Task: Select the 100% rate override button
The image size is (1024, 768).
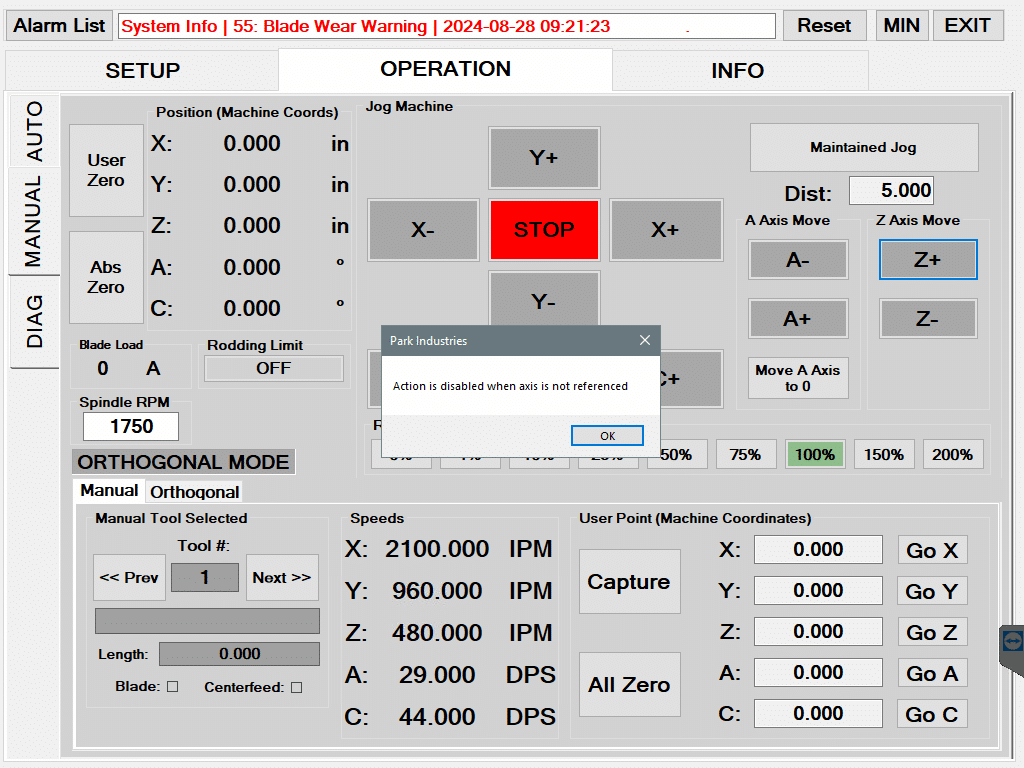Action: (x=815, y=454)
